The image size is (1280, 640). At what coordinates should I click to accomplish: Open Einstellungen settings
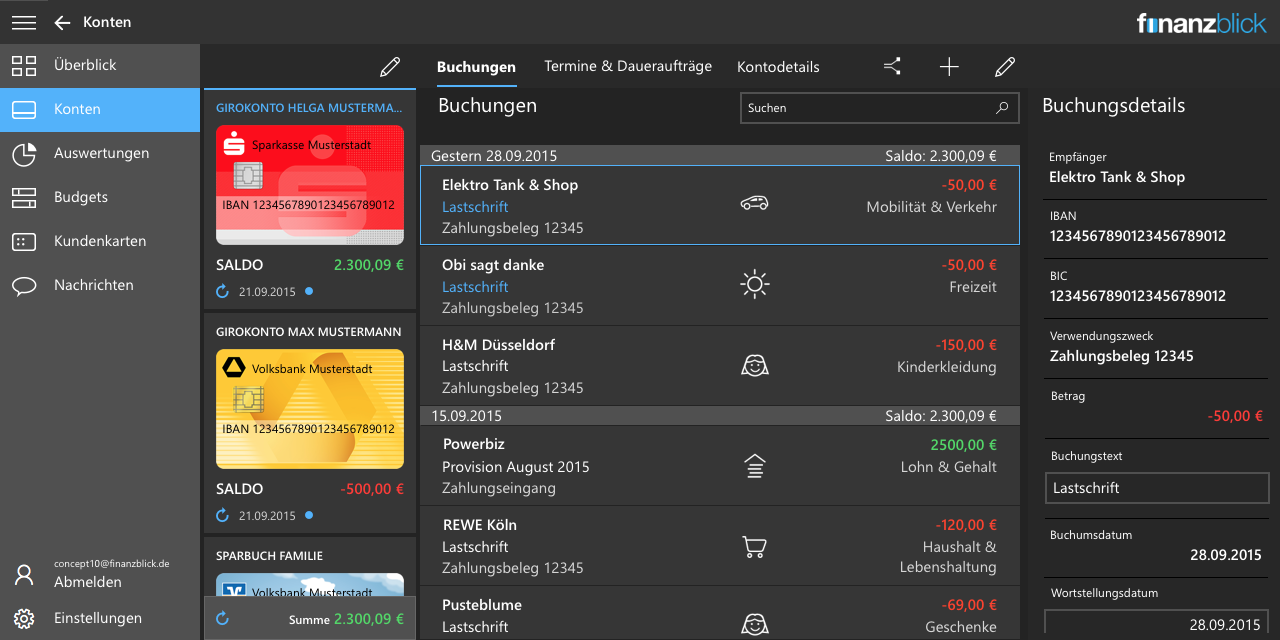(x=100, y=618)
